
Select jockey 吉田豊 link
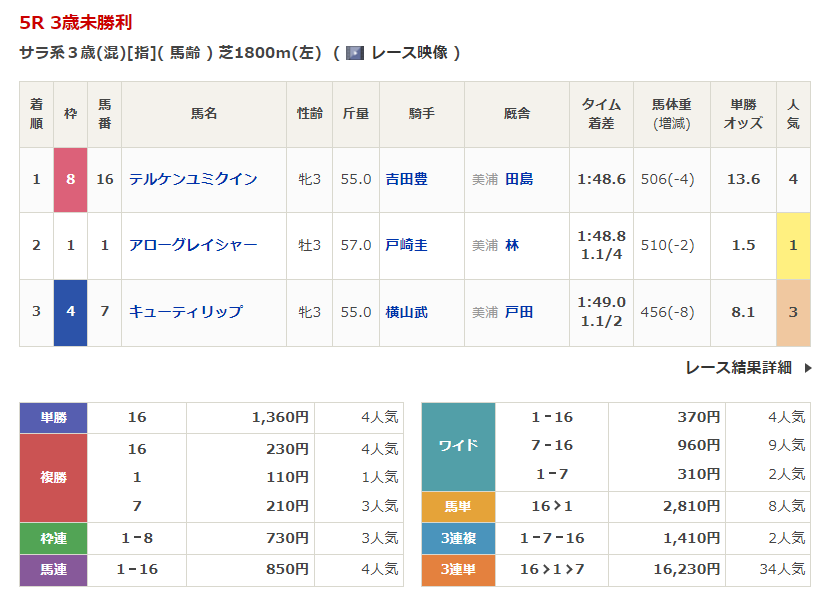(x=406, y=179)
